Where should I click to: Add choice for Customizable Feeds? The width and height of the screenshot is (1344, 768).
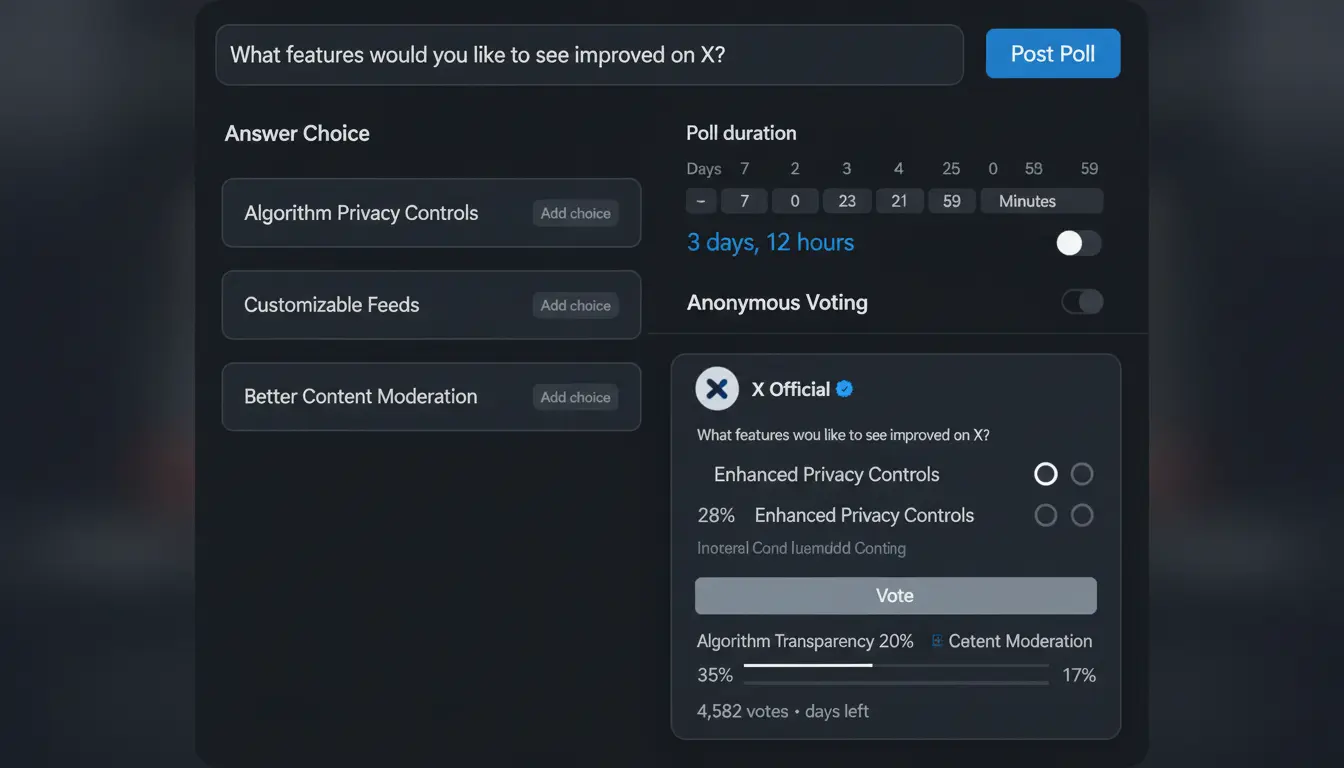[575, 305]
